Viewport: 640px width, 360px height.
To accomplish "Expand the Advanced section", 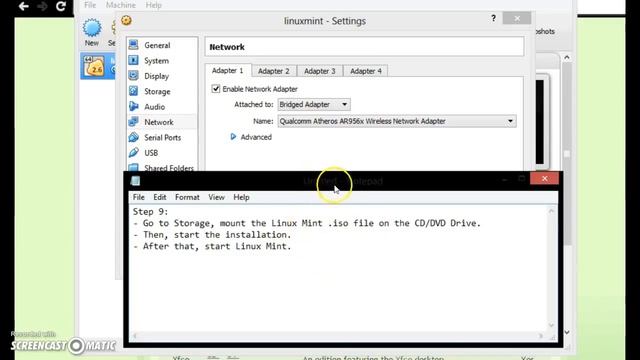I will (x=233, y=137).
